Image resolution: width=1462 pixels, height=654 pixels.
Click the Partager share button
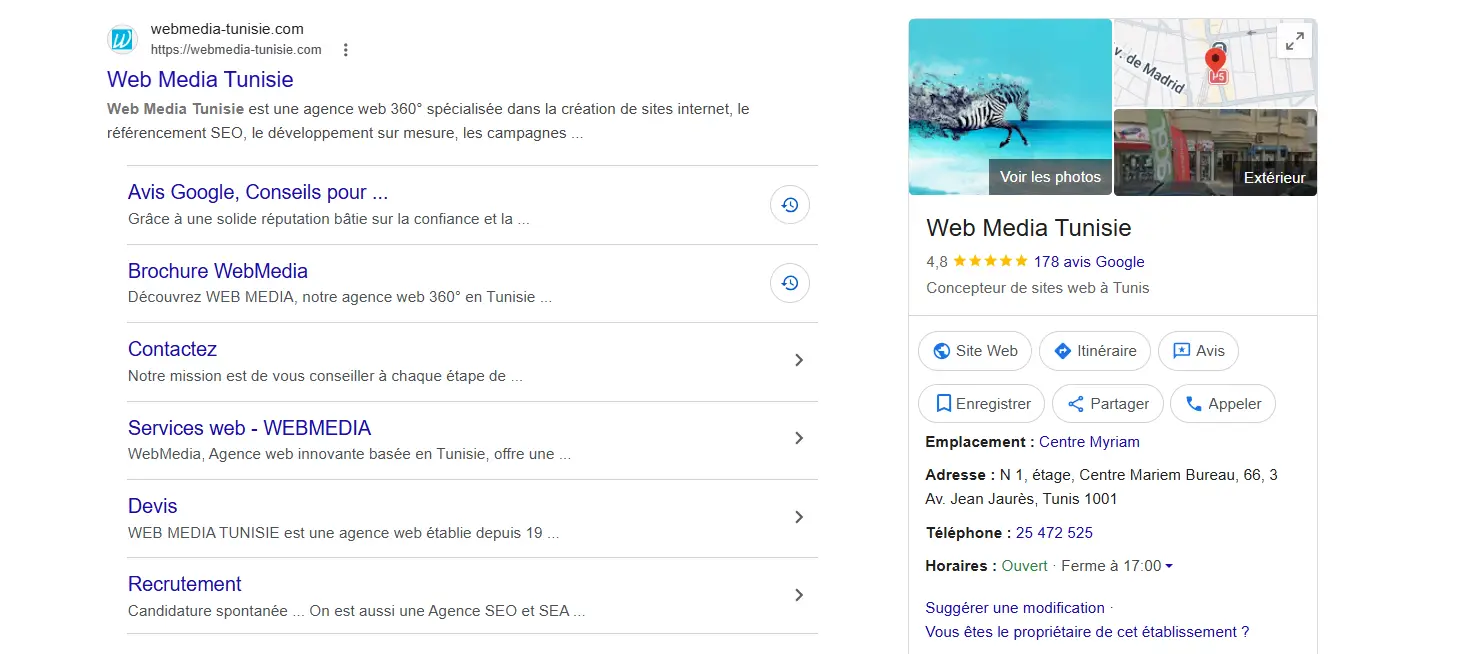tap(1108, 404)
